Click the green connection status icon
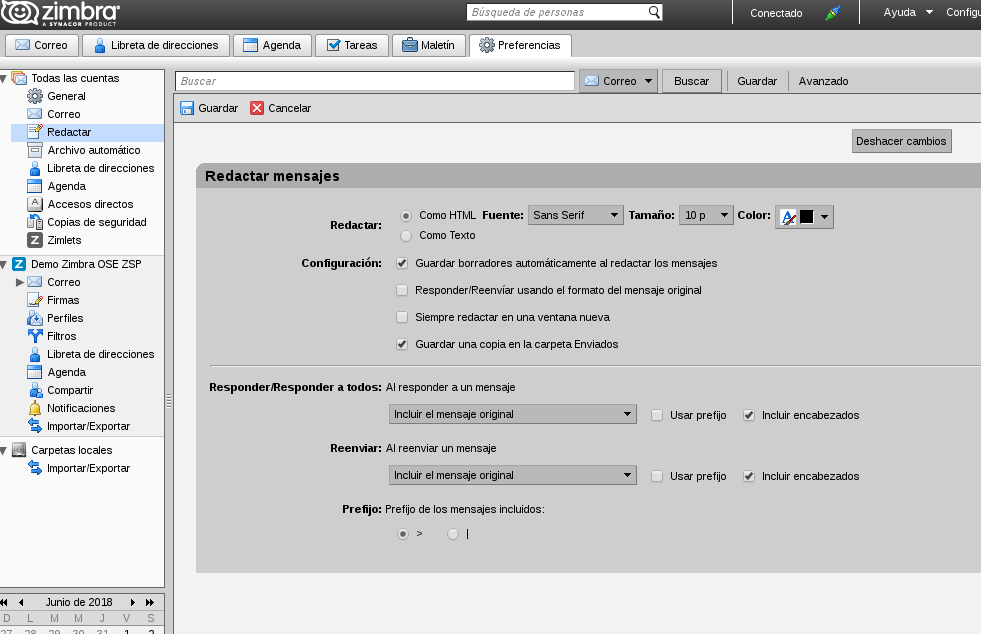Viewport: 981px width, 634px height. [833, 13]
